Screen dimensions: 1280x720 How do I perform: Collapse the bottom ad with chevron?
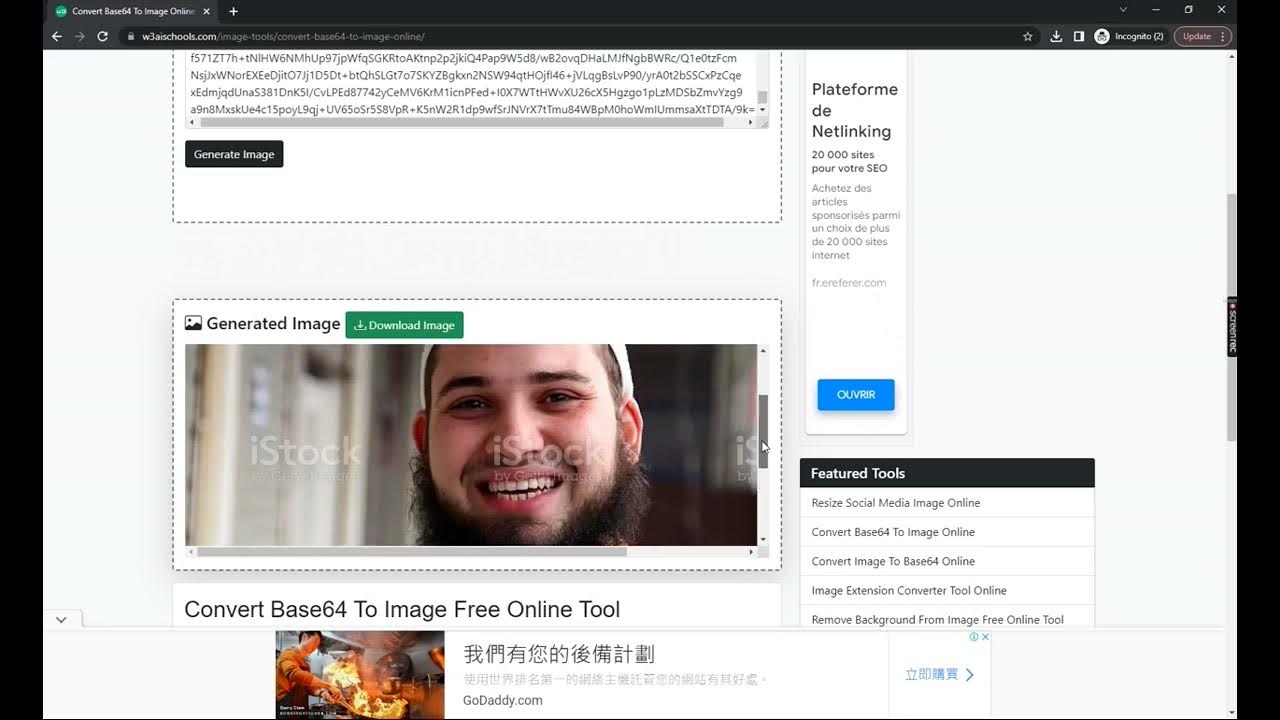pos(61,620)
